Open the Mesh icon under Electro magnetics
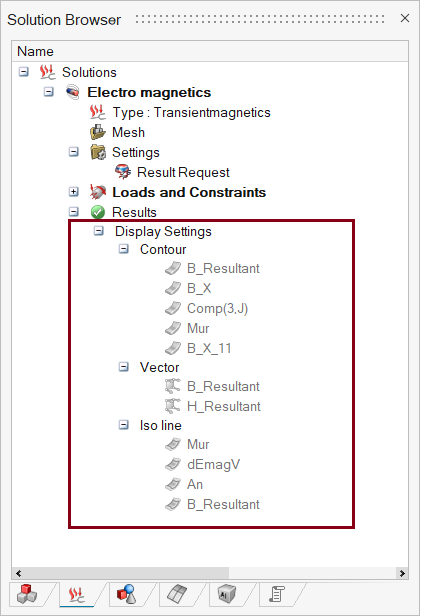Viewport: 422px width, 616px height. click(97, 132)
